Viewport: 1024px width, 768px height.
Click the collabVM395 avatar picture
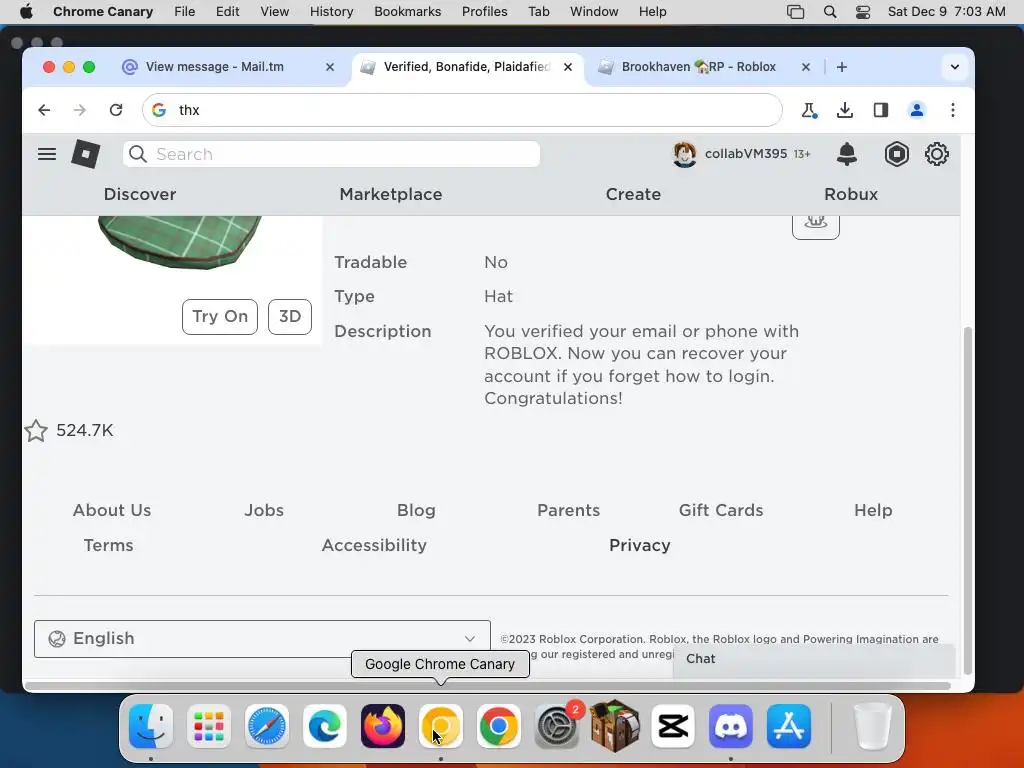pos(684,154)
